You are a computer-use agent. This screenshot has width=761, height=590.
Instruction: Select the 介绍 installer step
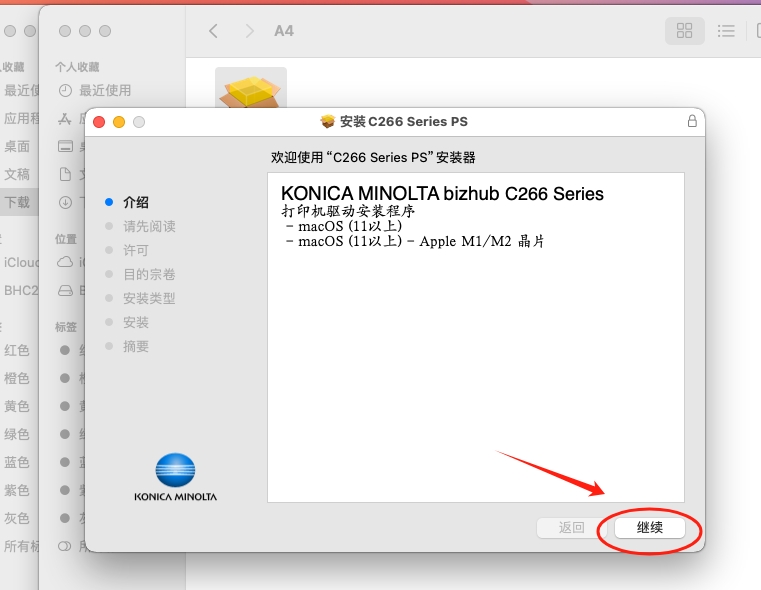(136, 202)
